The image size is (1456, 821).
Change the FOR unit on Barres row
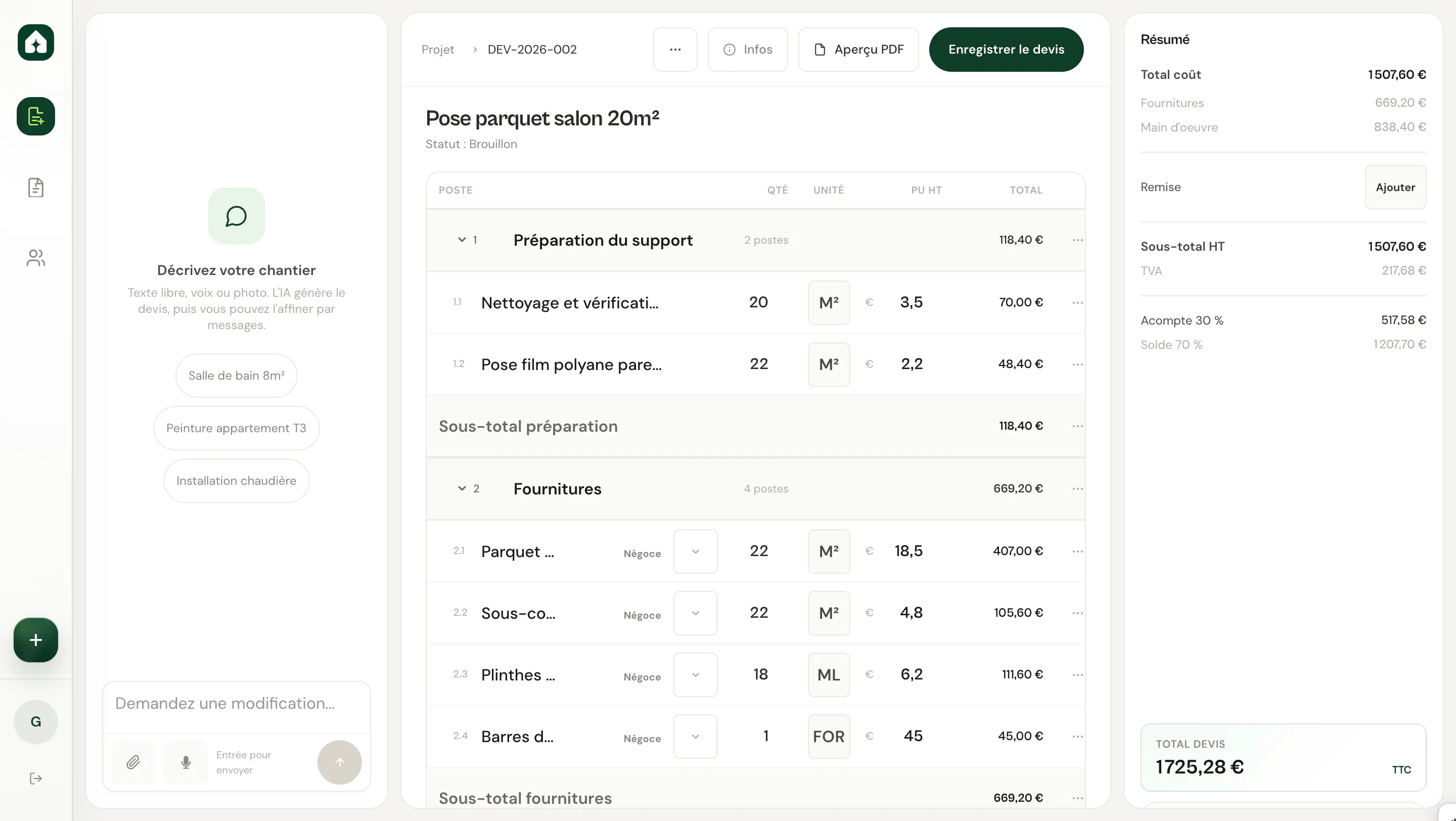pyautogui.click(x=829, y=736)
